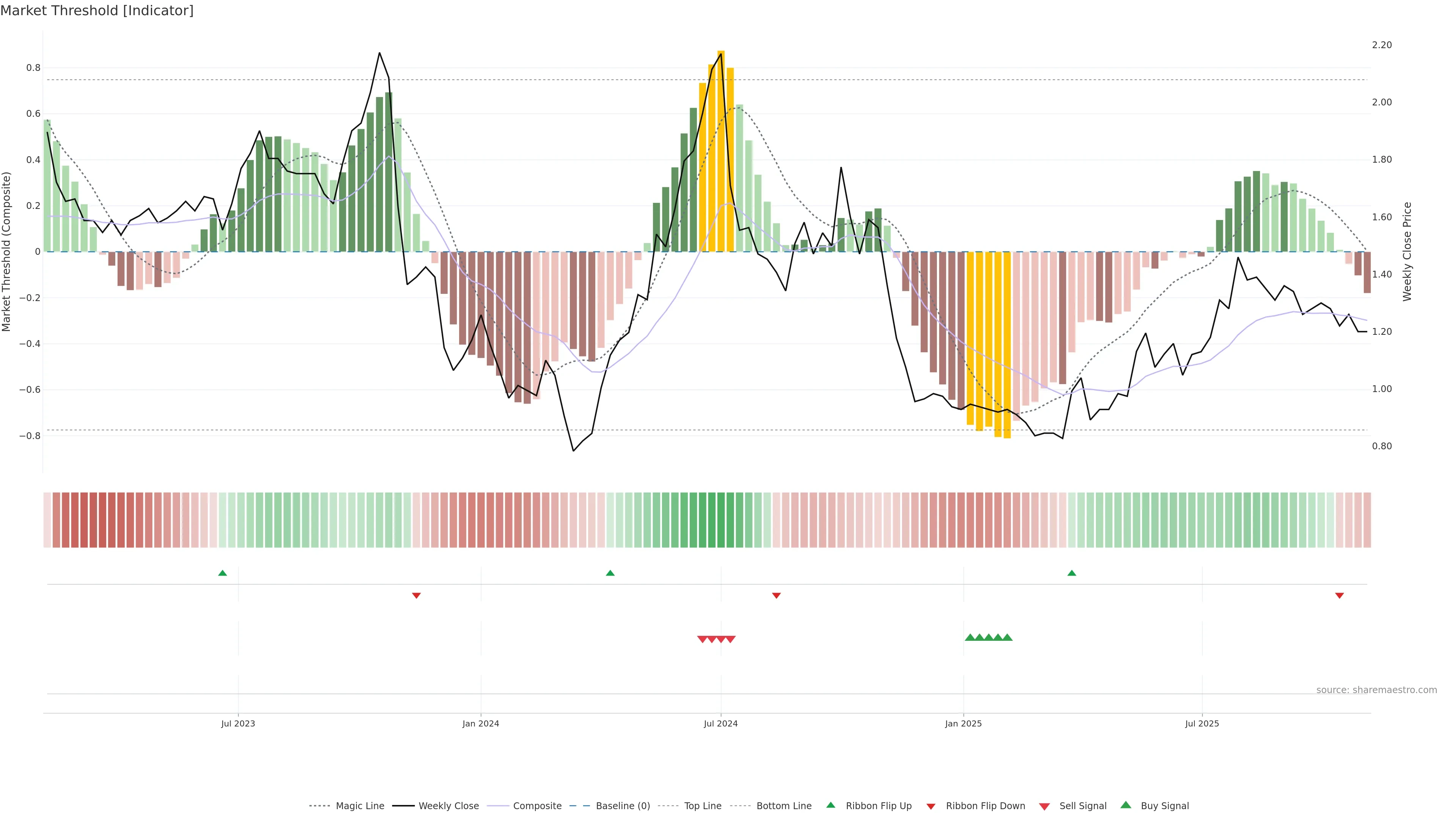Toggle Weekly Close series in legend
Viewport: 1456px width, 819px height.
point(448,805)
